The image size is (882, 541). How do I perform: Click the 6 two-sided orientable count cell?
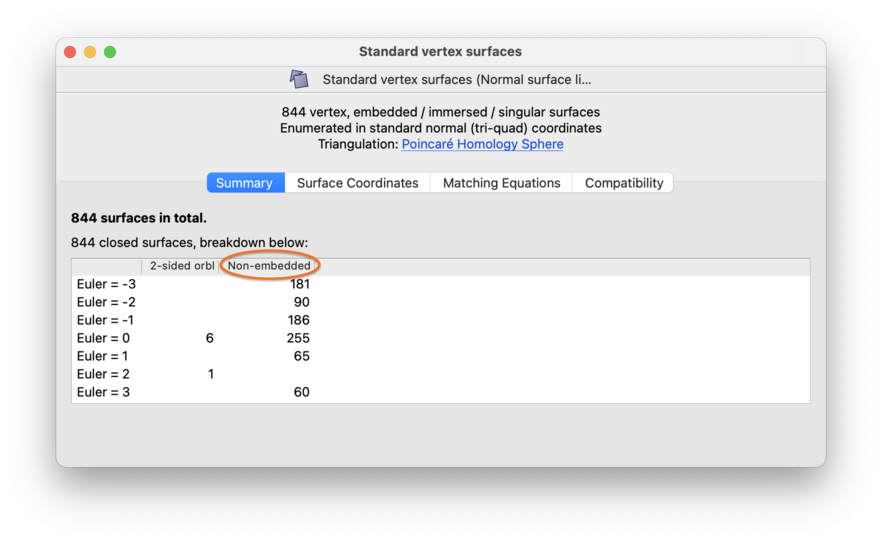(x=209, y=338)
